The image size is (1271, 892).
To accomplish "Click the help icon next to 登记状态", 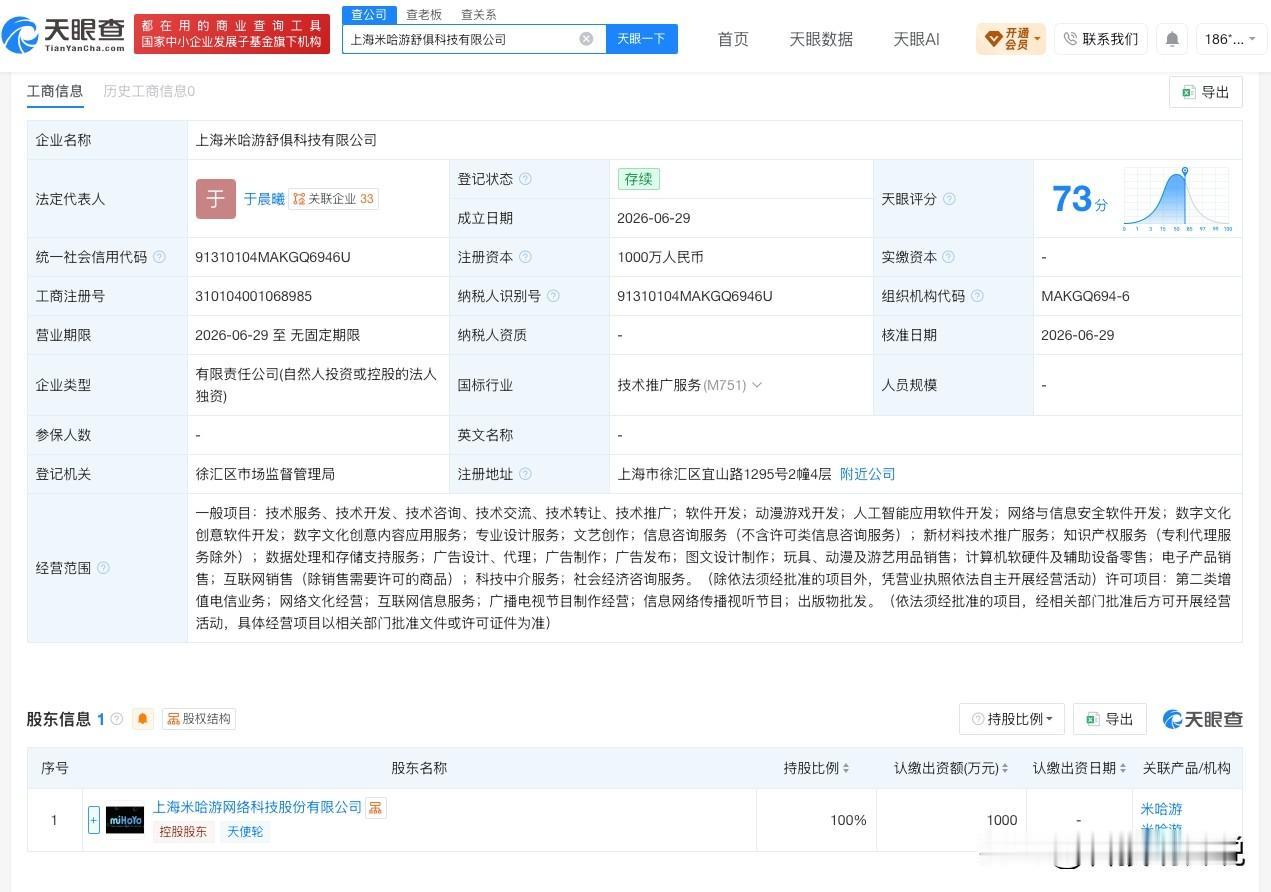I will point(525,179).
